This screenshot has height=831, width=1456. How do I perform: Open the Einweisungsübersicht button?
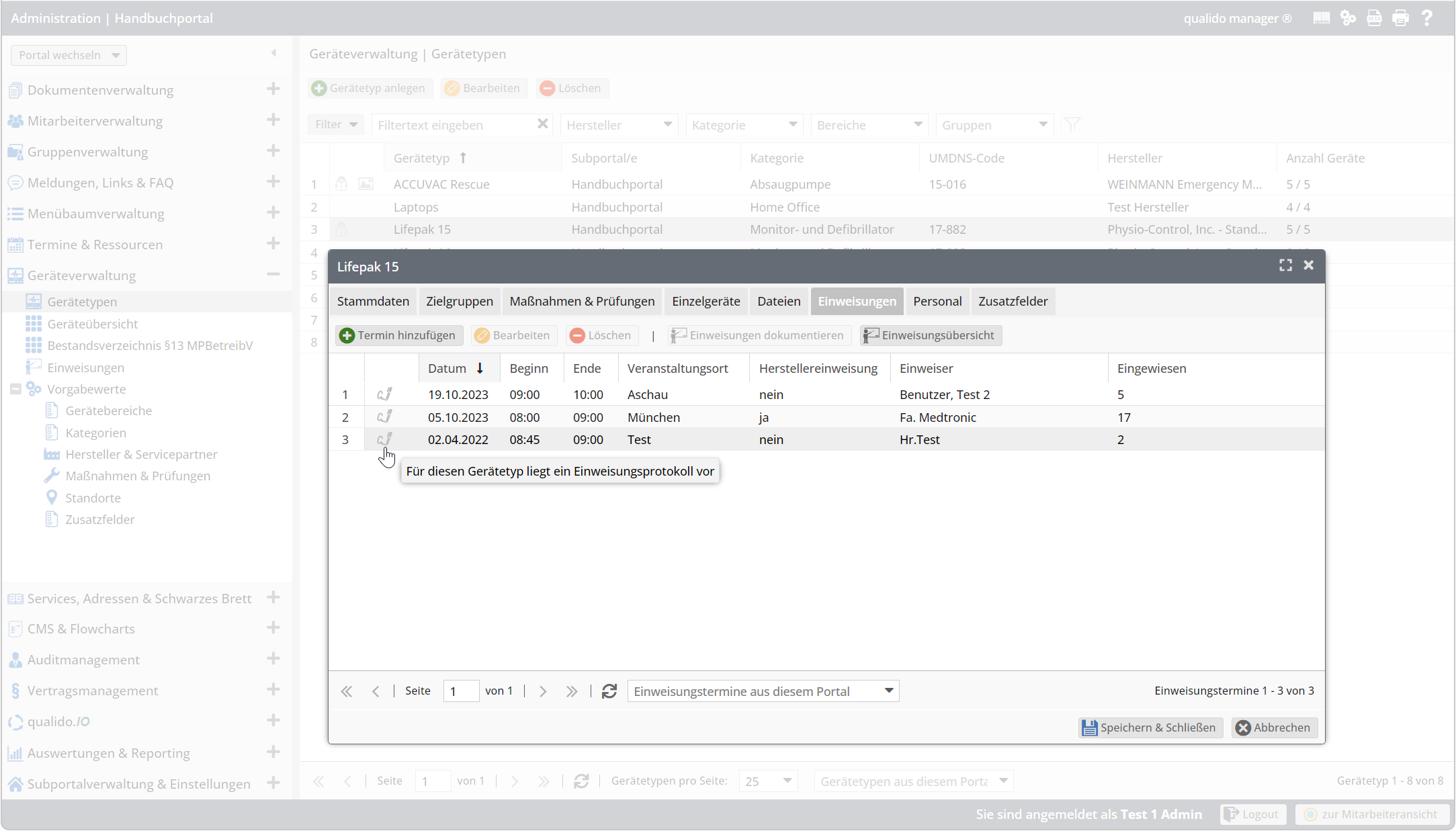pyautogui.click(x=931, y=335)
